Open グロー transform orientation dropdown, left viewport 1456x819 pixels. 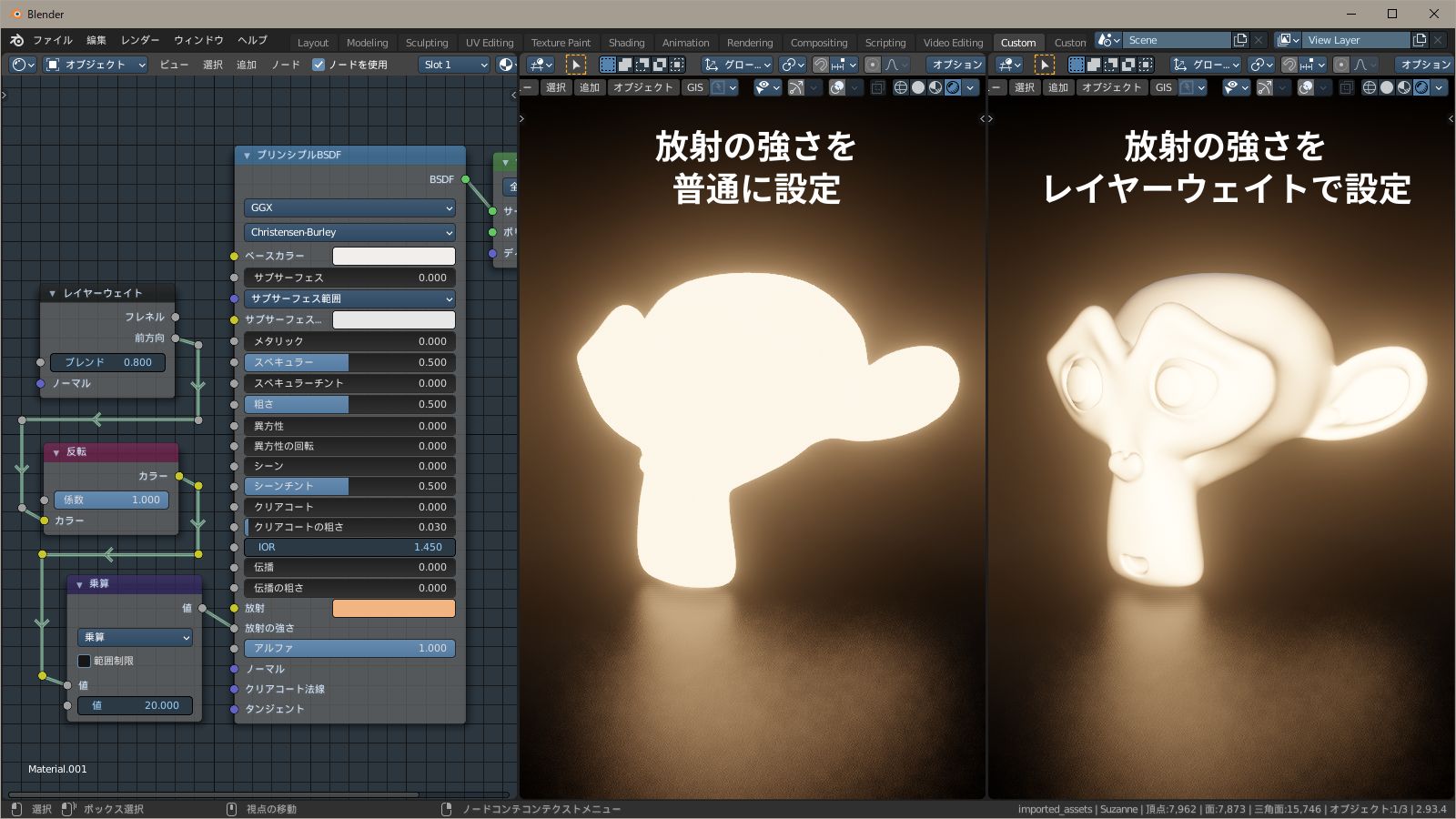tap(738, 65)
